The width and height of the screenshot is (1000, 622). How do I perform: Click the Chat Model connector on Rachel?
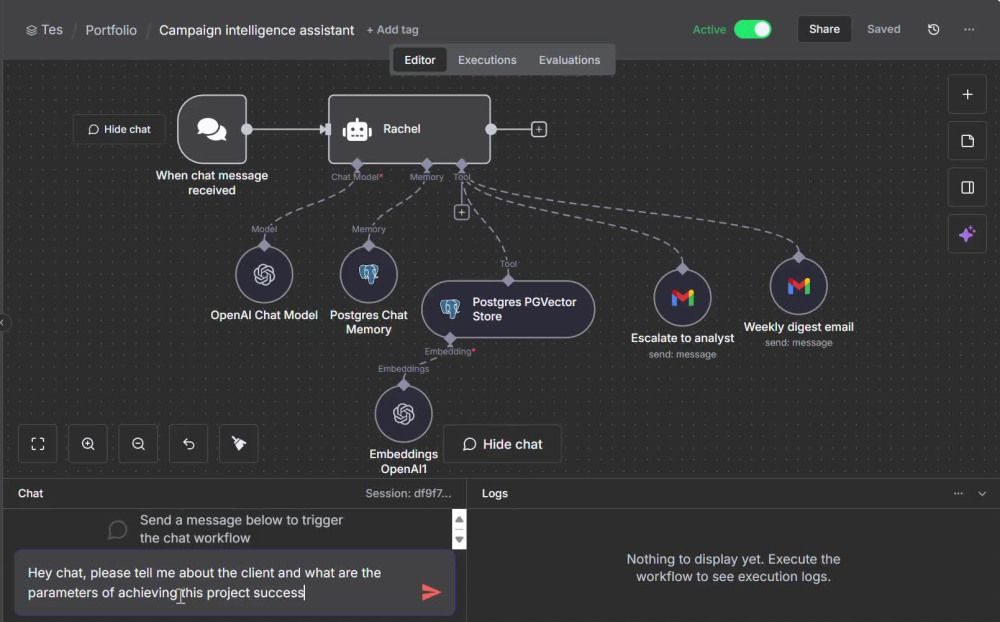357,165
